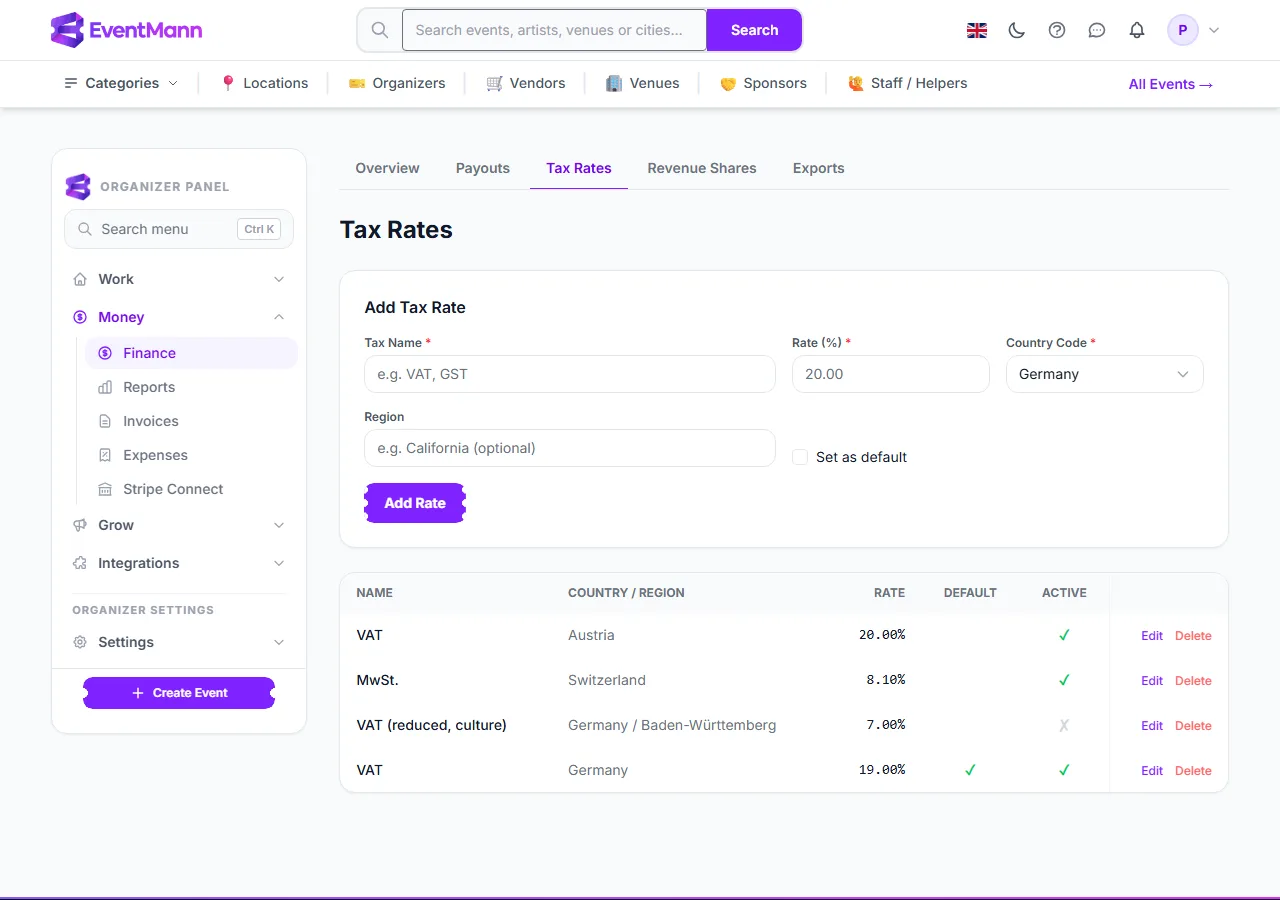Check the Set as default checkbox
The height and width of the screenshot is (900, 1280).
pos(800,457)
